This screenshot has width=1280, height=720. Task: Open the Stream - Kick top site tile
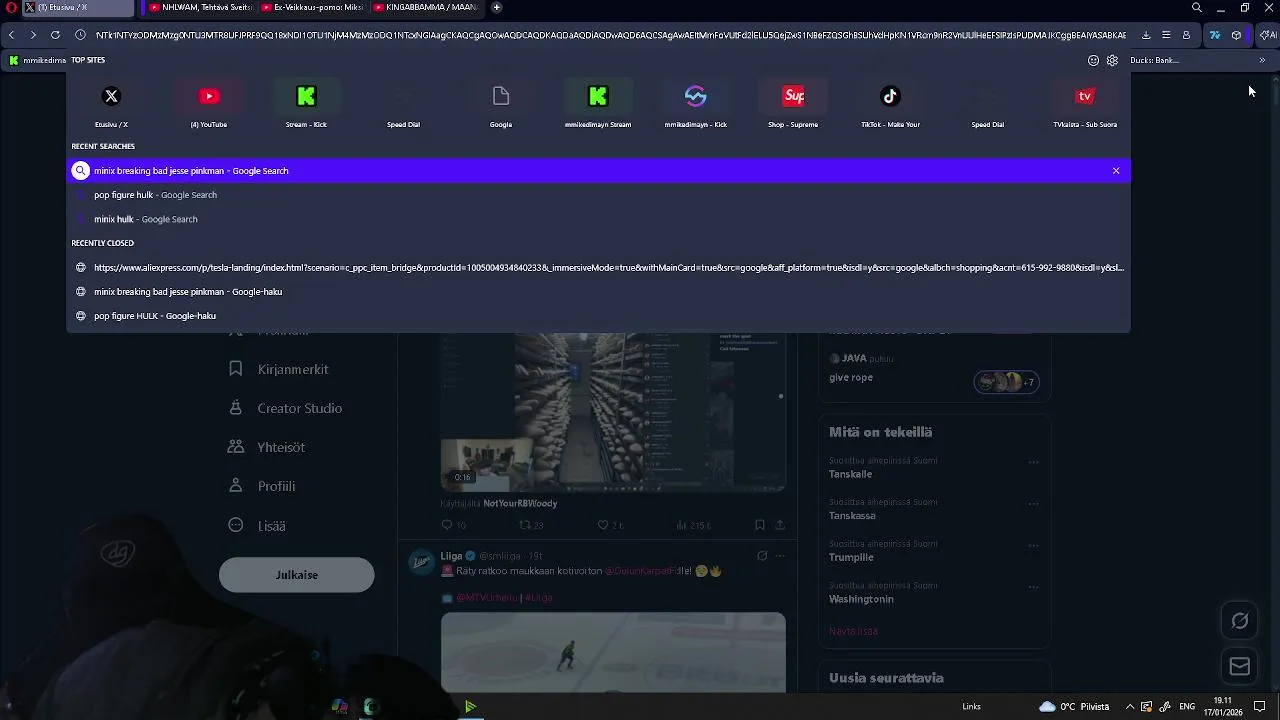[306, 105]
